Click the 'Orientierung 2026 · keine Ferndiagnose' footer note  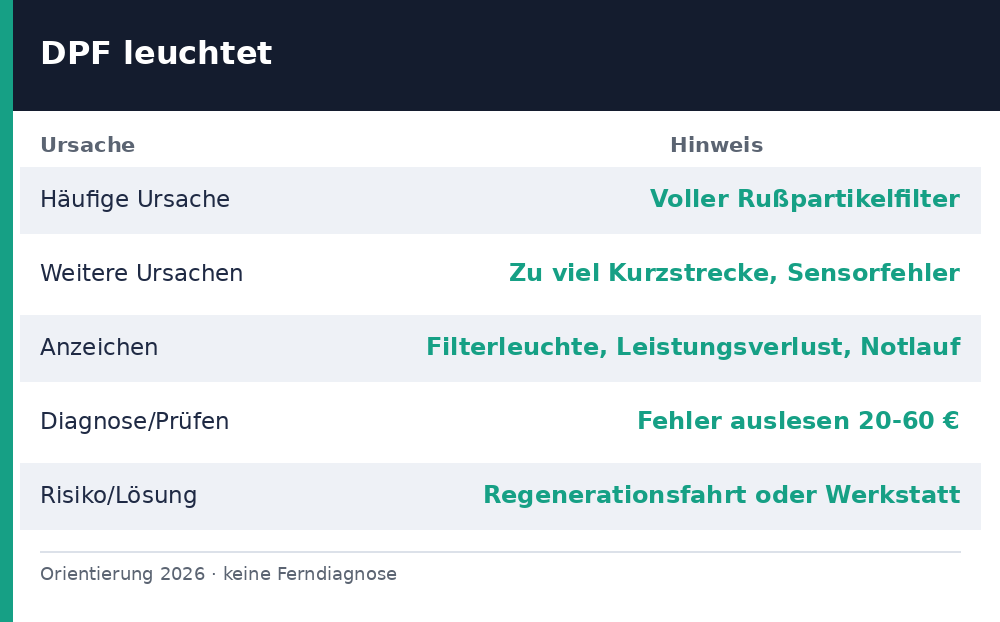point(218,574)
